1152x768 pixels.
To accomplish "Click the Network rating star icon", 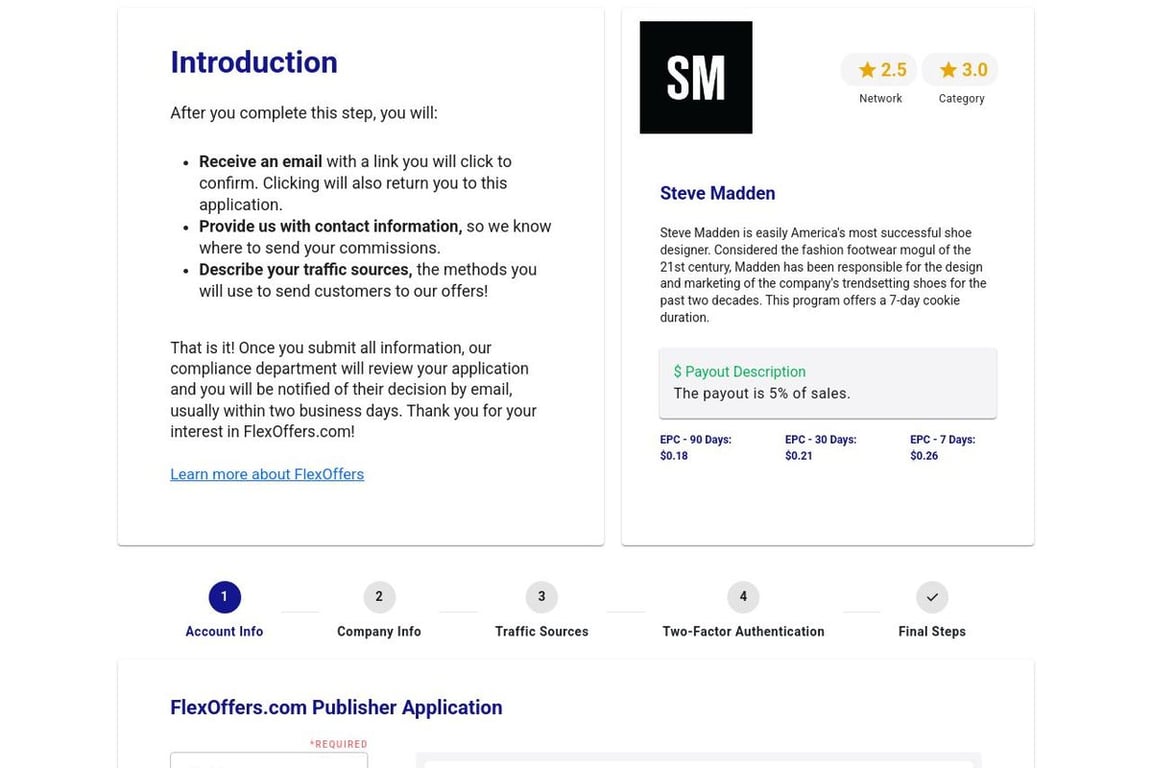I will [x=867, y=70].
